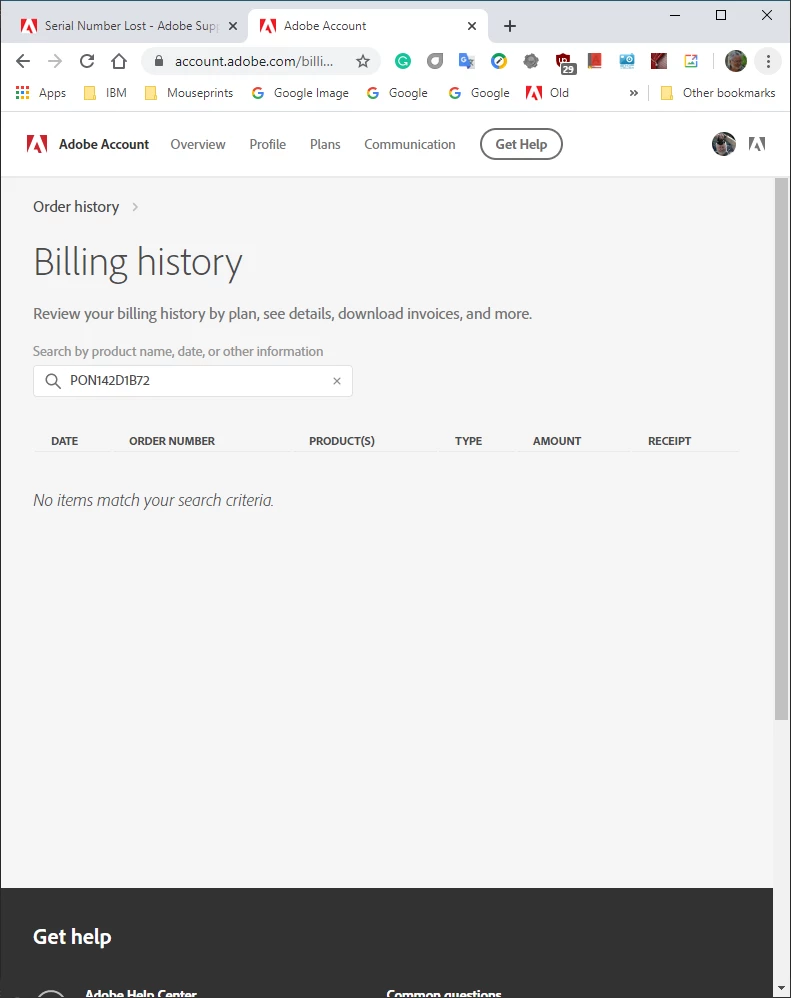Click the Get Help button

click(521, 144)
